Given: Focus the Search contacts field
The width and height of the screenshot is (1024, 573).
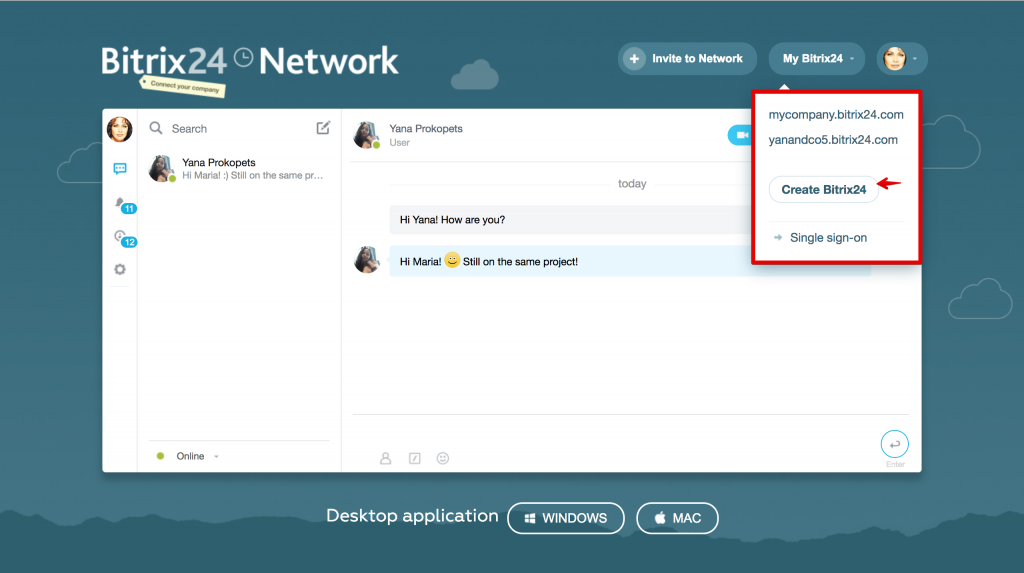Looking at the screenshot, I should coord(238,129).
